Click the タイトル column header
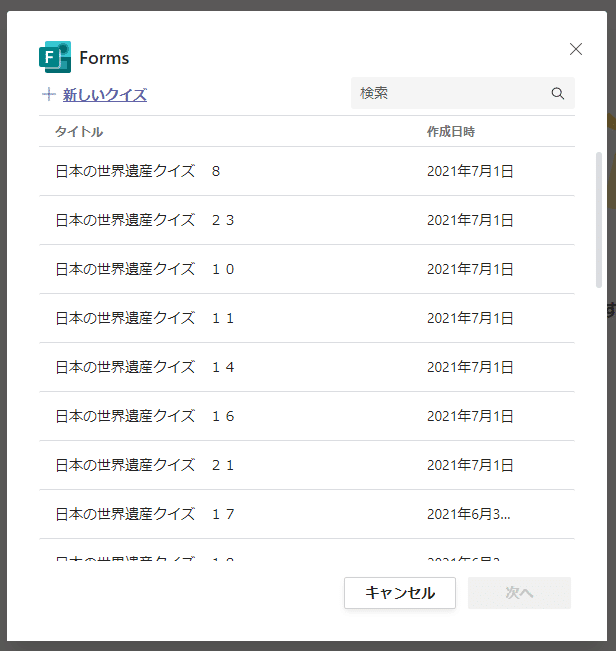 coord(79,132)
